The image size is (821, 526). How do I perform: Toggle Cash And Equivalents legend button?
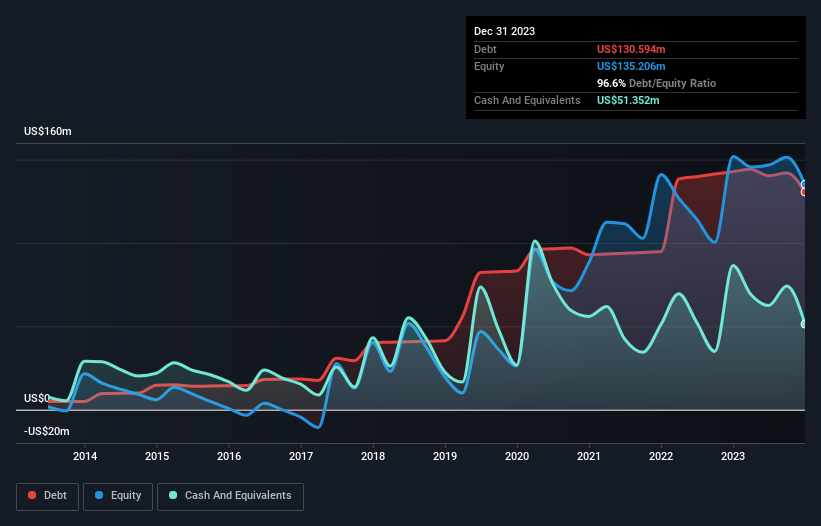(x=230, y=496)
